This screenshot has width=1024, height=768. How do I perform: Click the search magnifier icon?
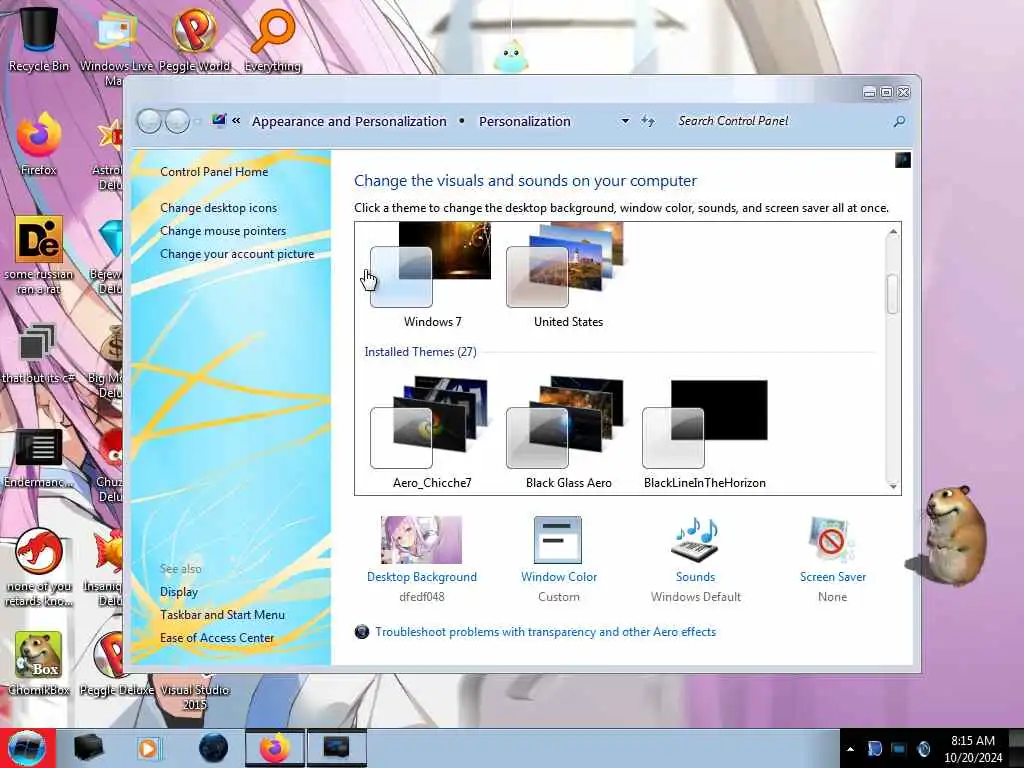pyautogui.click(x=899, y=121)
